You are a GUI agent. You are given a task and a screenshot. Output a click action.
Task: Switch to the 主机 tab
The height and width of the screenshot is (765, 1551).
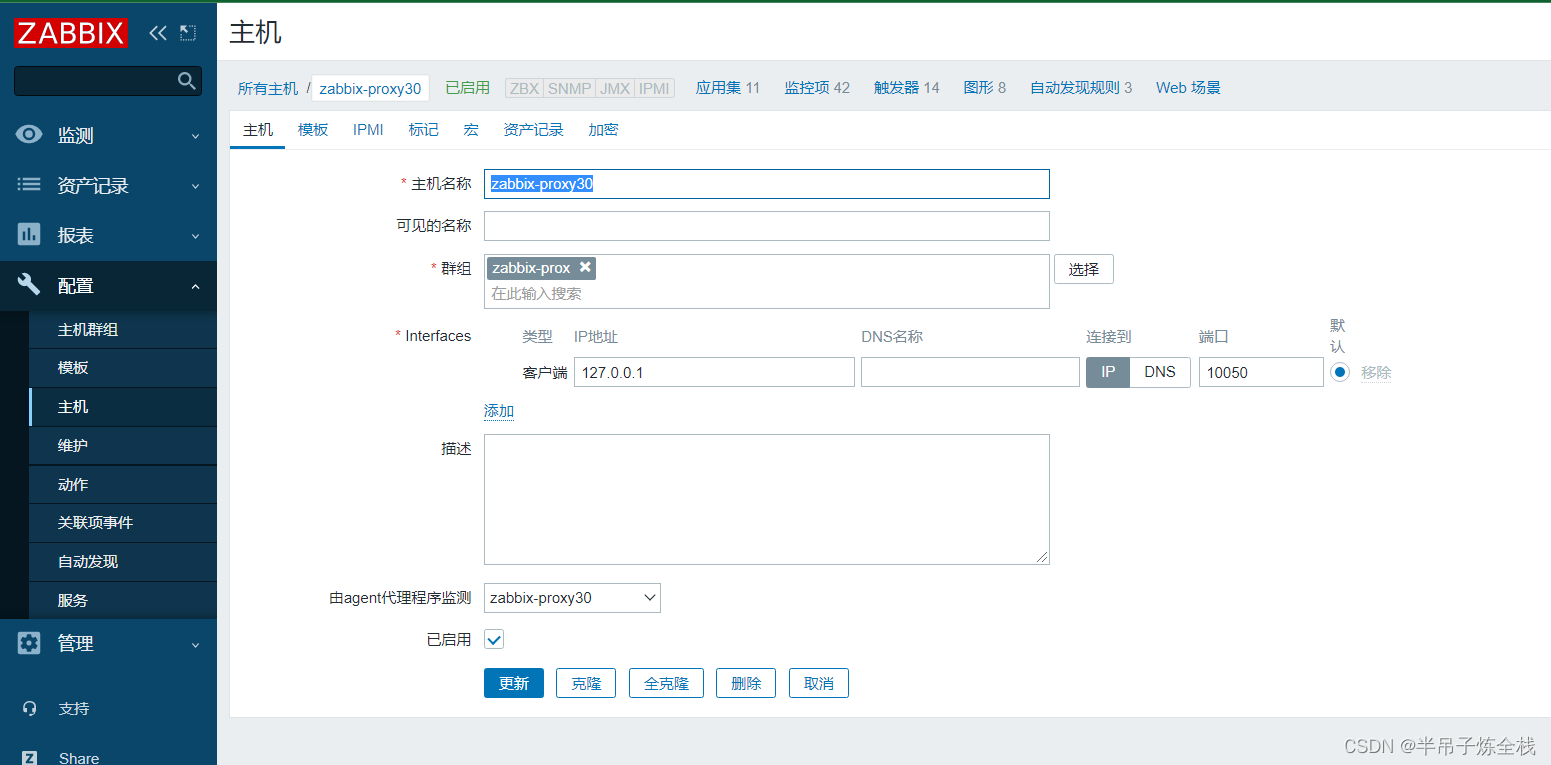point(258,129)
